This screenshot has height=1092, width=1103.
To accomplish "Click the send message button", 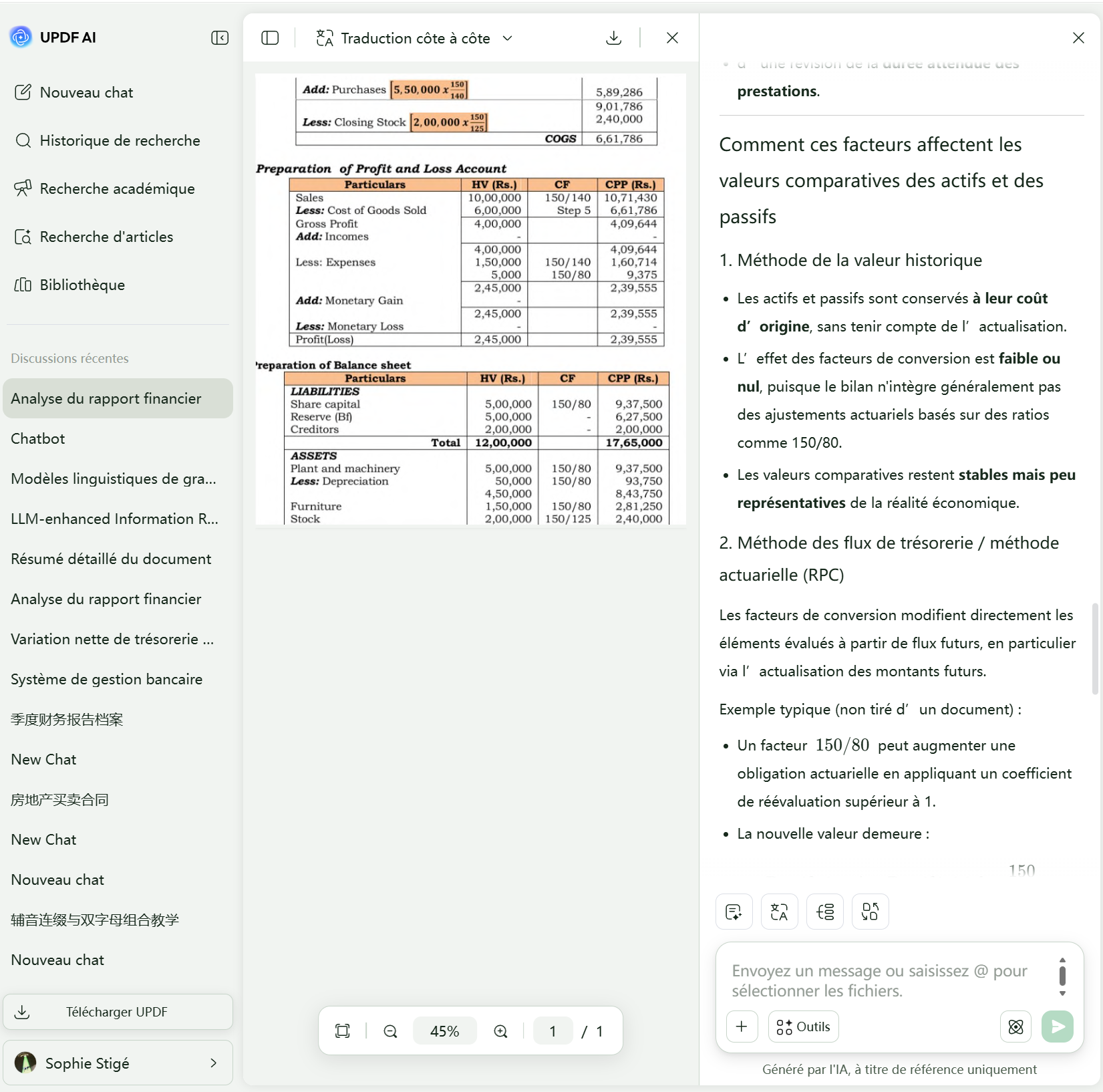I will 1058,1027.
